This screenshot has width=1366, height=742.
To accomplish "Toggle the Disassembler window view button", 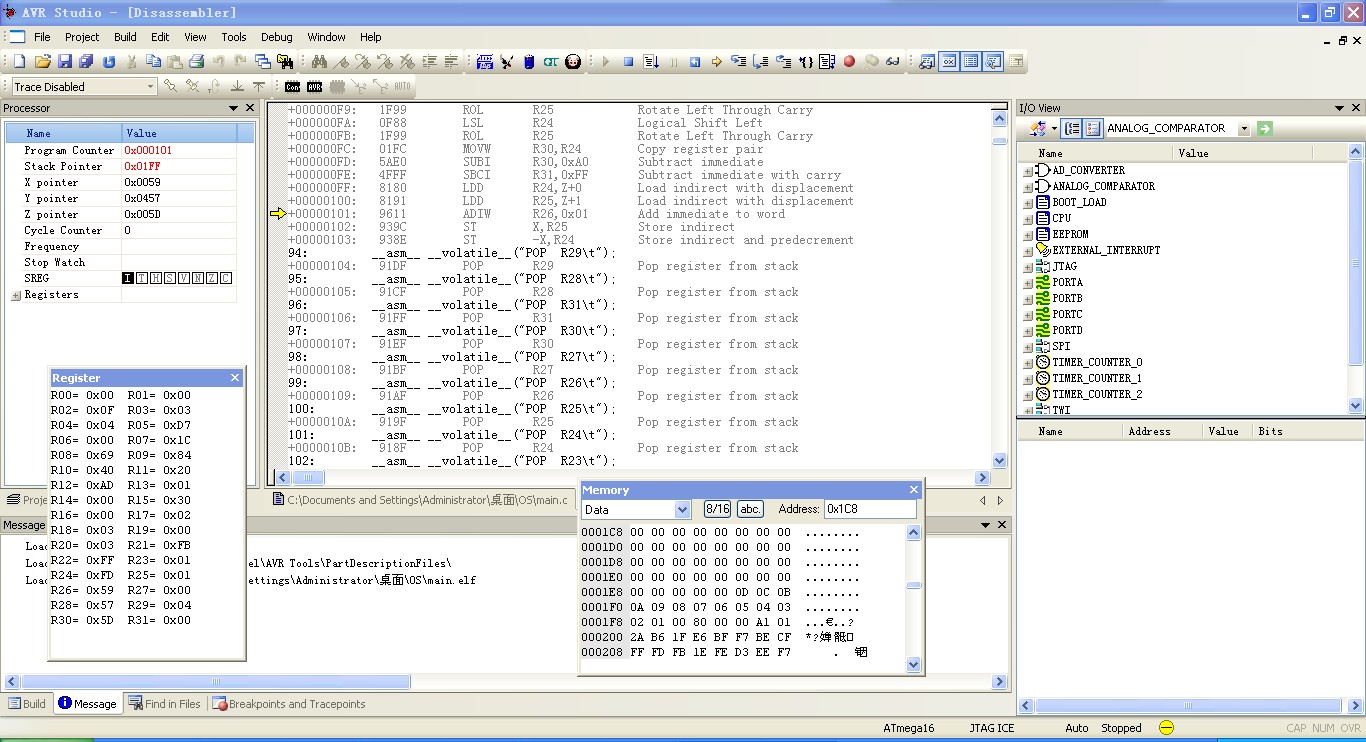I will click(x=993, y=62).
